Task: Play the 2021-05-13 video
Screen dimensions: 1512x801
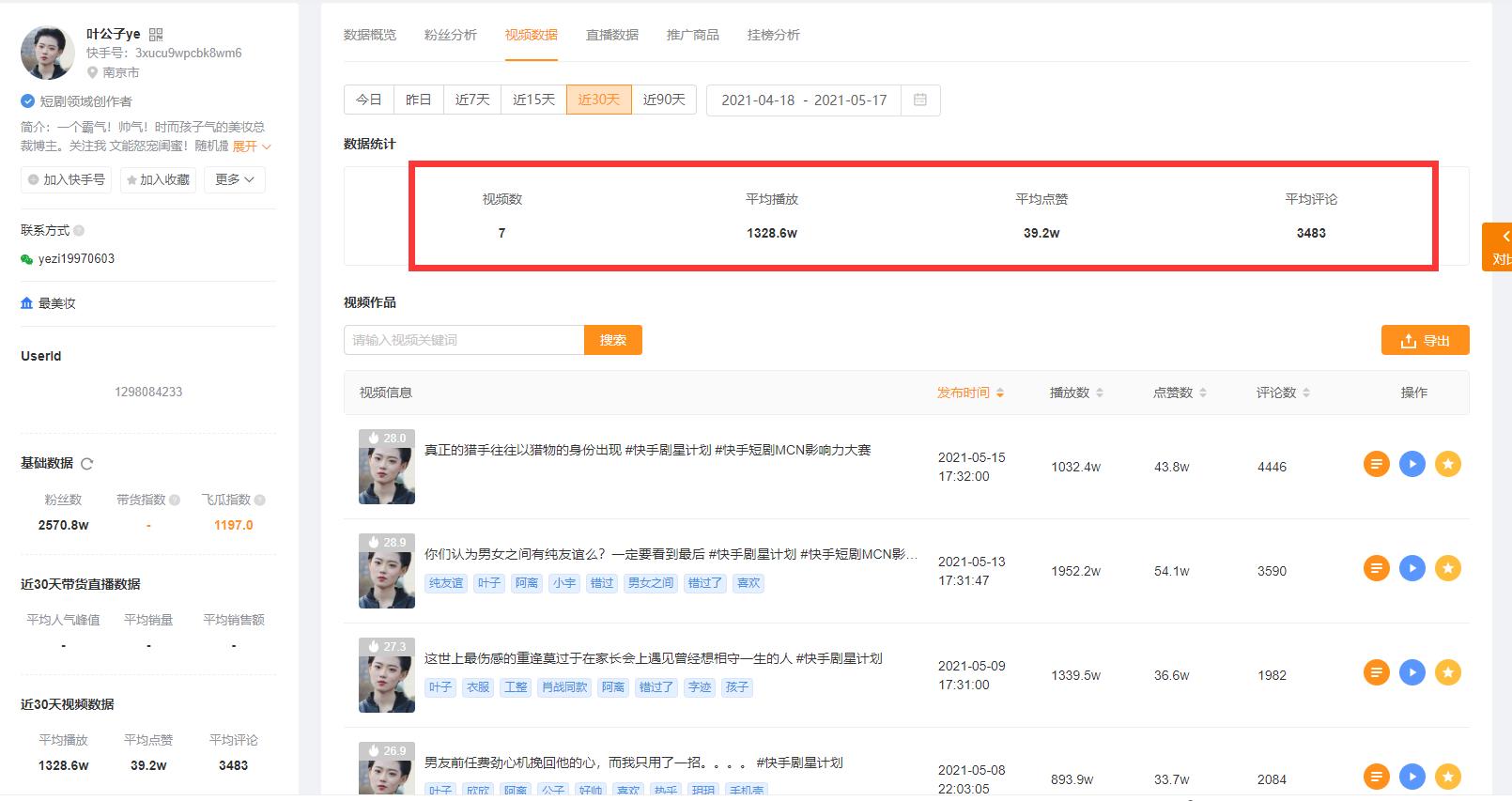Action: pyautogui.click(x=1412, y=568)
